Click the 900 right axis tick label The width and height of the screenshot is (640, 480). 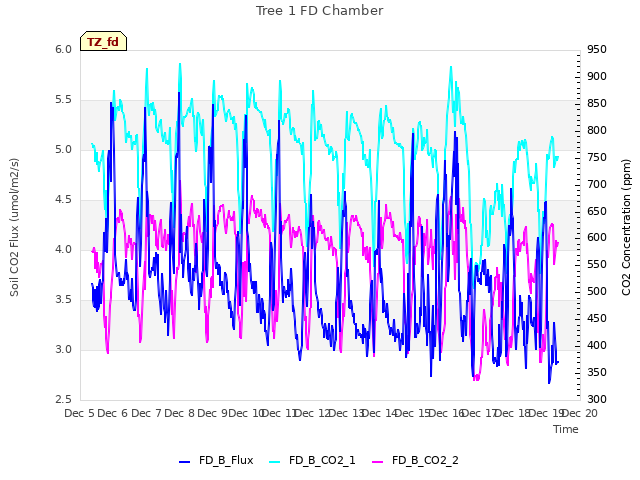pyautogui.click(x=597, y=77)
